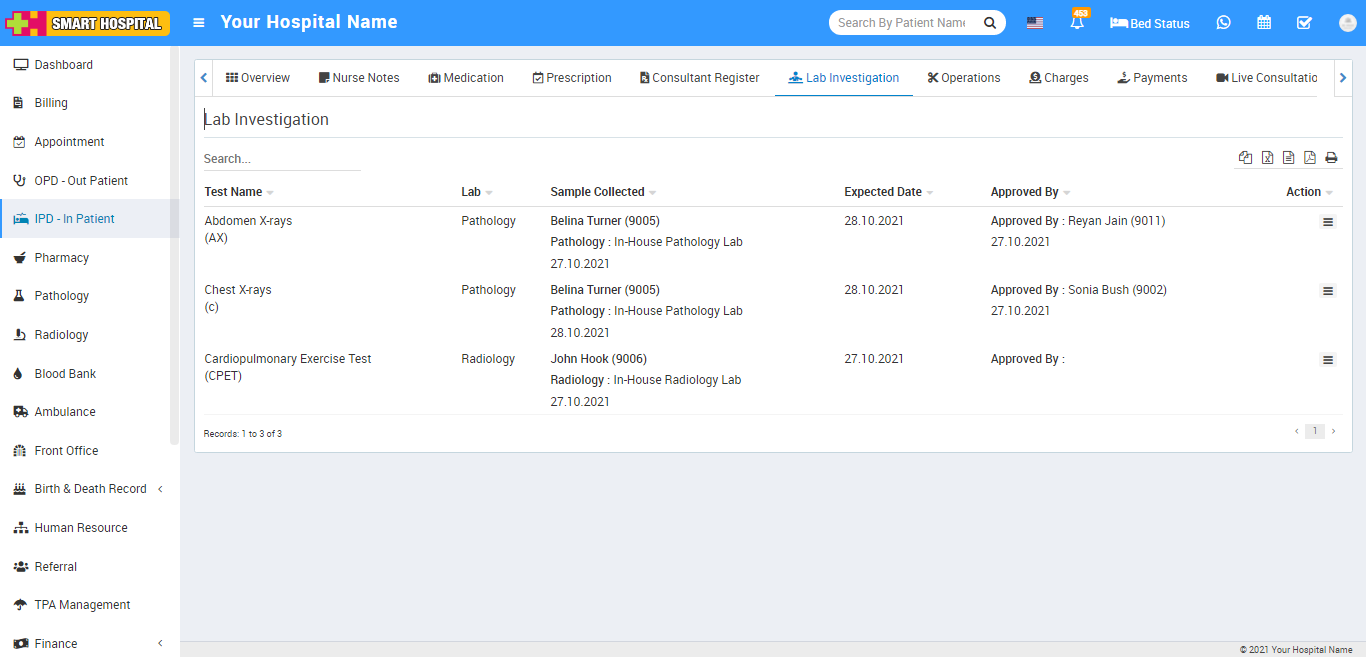Click Bed Status in the header
This screenshot has width=1366, height=657.
tap(1150, 23)
